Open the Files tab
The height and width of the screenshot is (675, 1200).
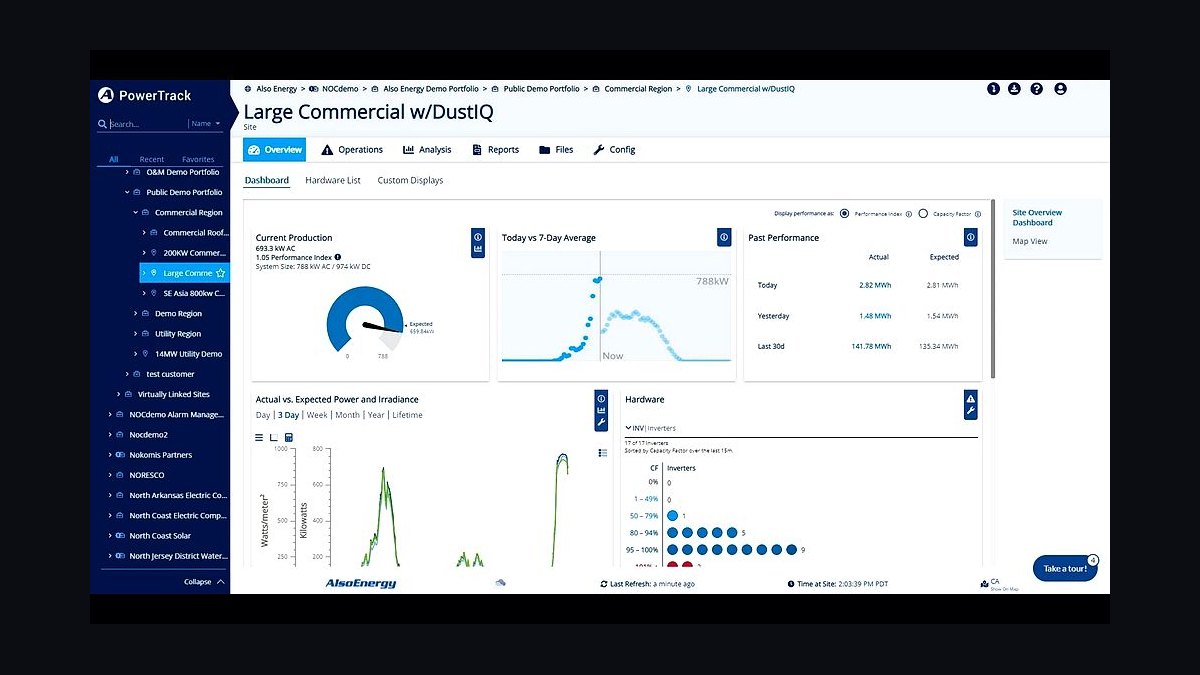click(556, 150)
